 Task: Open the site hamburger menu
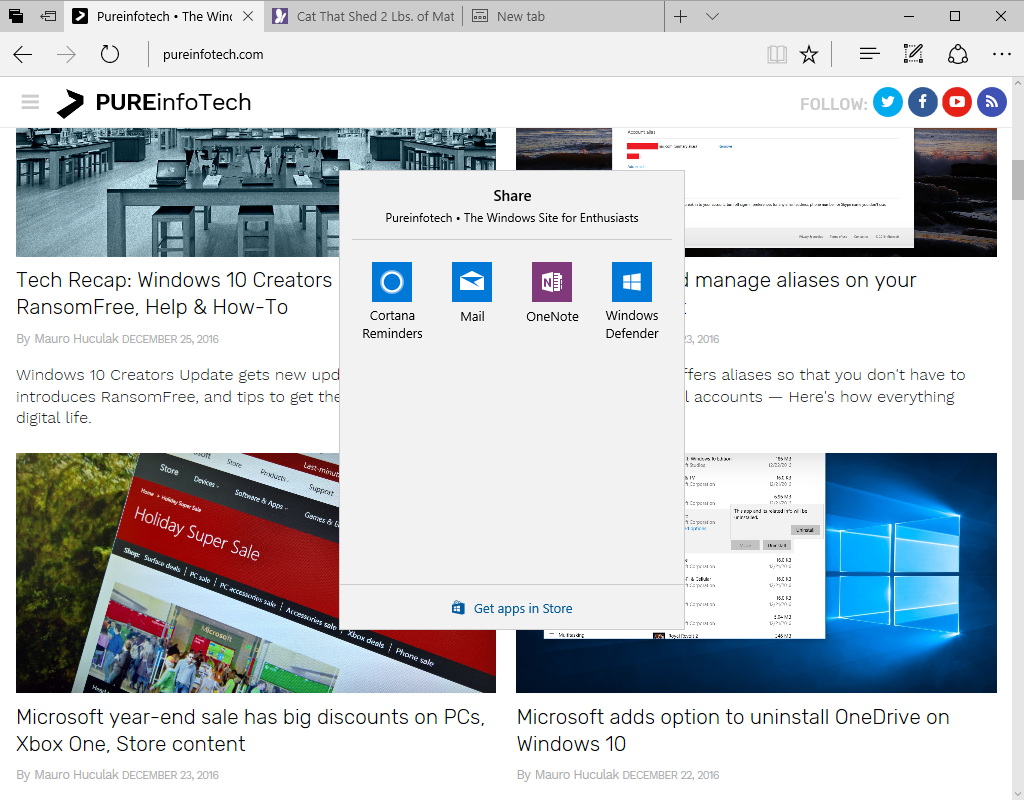click(x=30, y=102)
